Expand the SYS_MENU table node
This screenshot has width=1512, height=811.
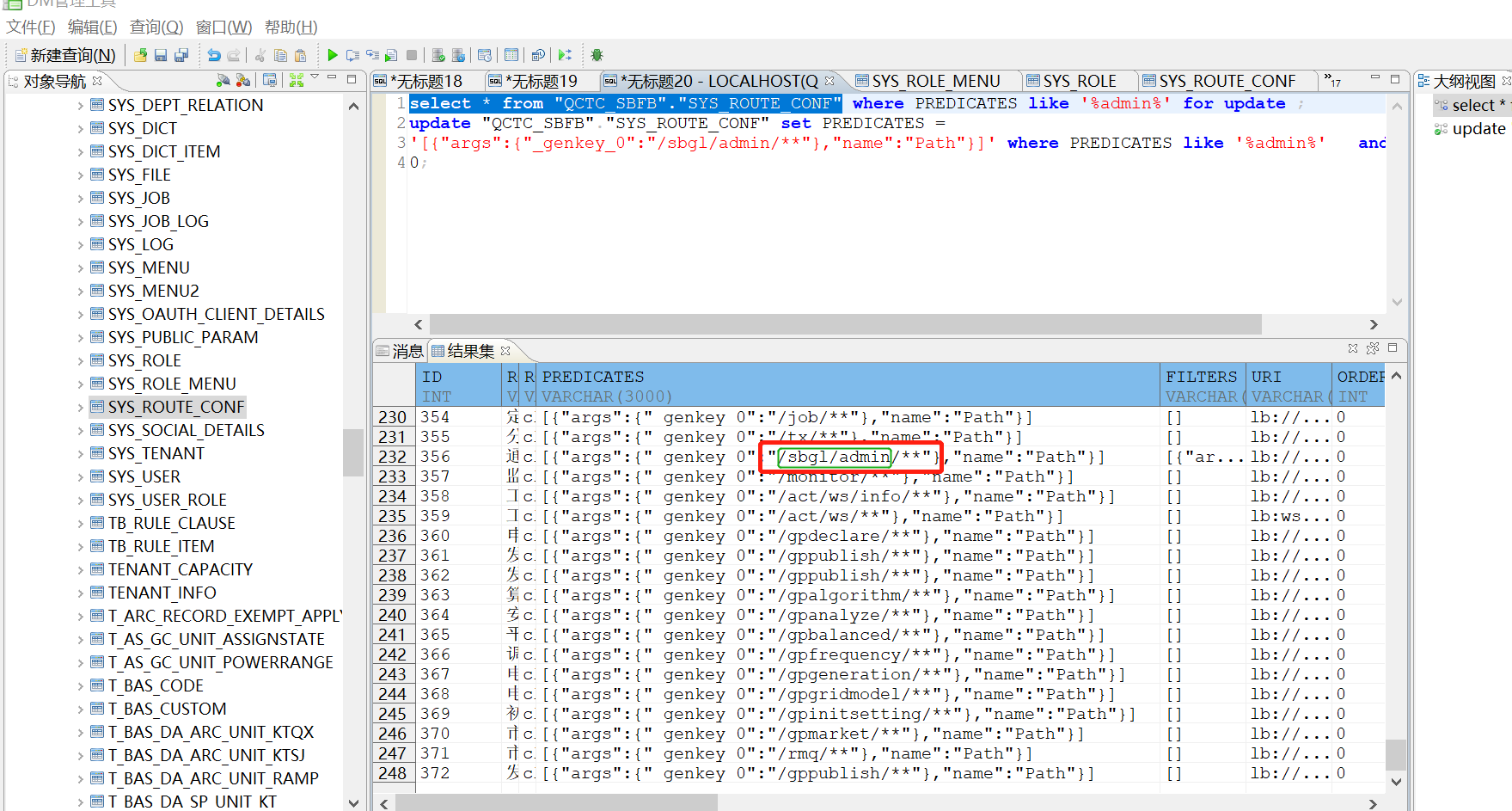click(81, 268)
